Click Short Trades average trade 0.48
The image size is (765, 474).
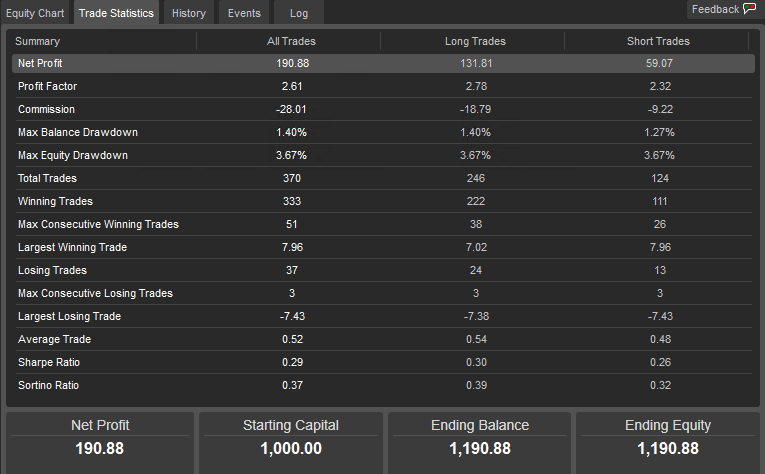click(660, 339)
